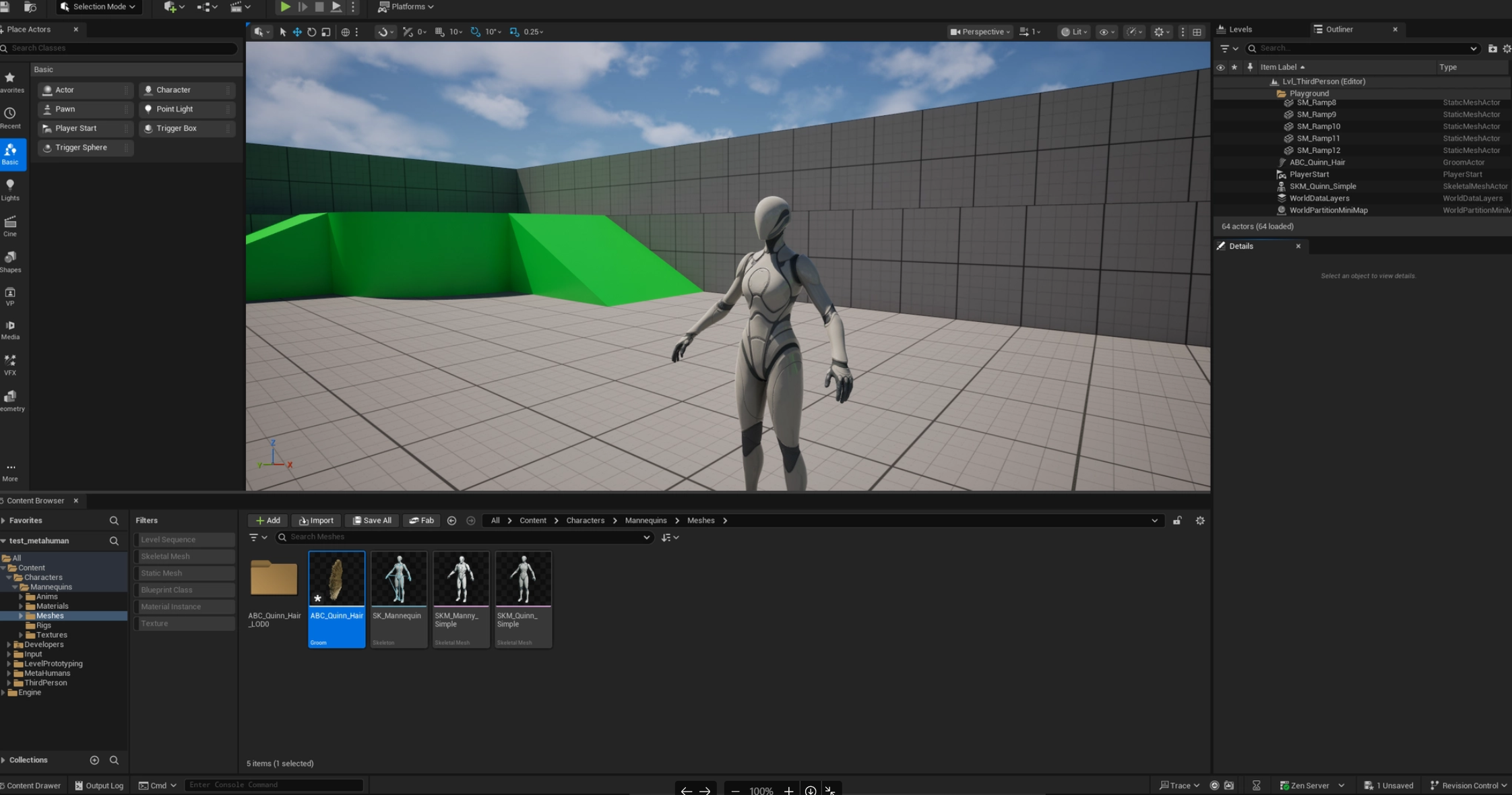Screen dimensions: 1512x795
Task: Select the Cine category icon
Action: [x=10, y=226]
